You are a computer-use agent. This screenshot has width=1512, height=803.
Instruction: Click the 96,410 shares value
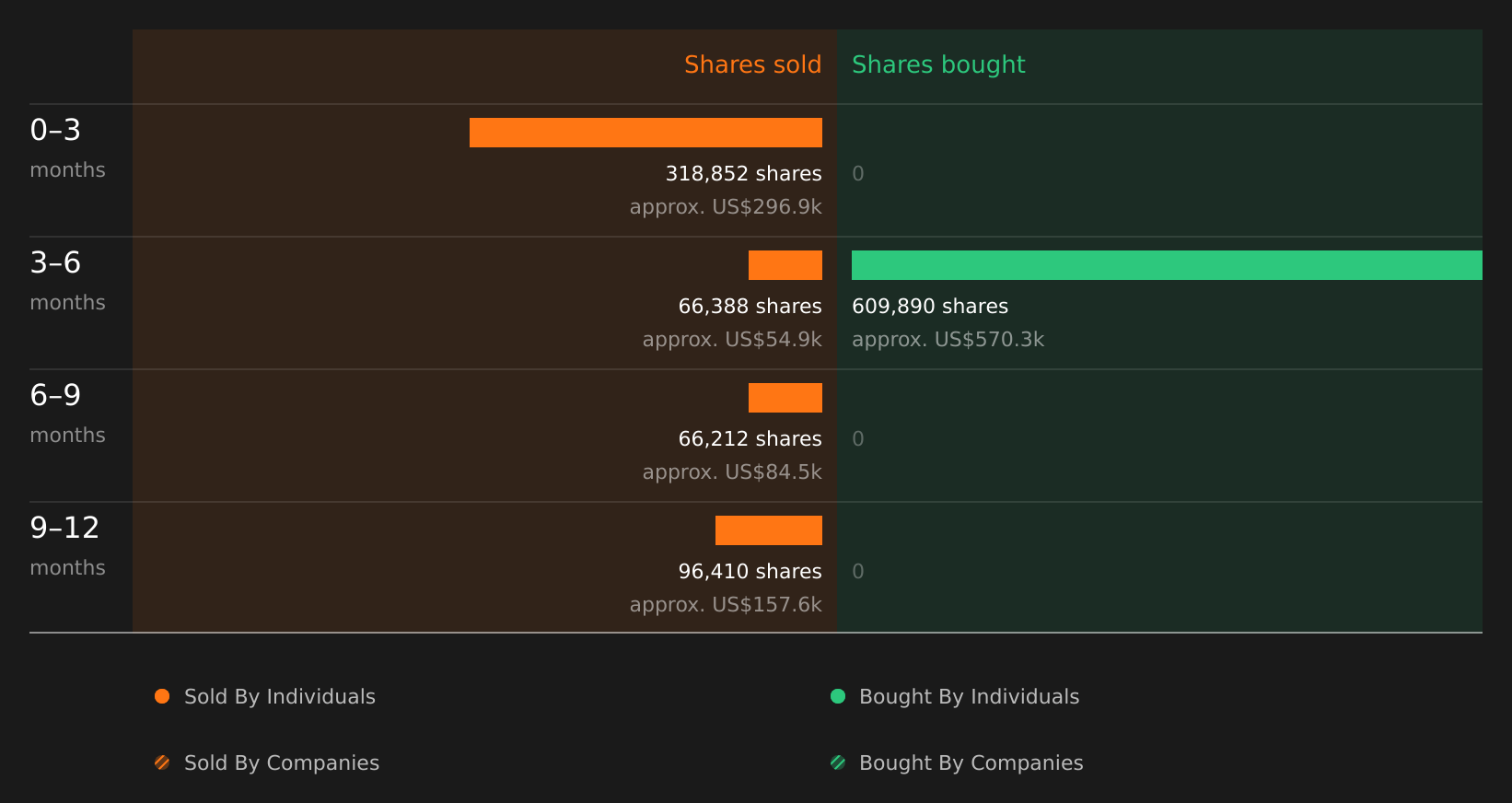coord(750,572)
